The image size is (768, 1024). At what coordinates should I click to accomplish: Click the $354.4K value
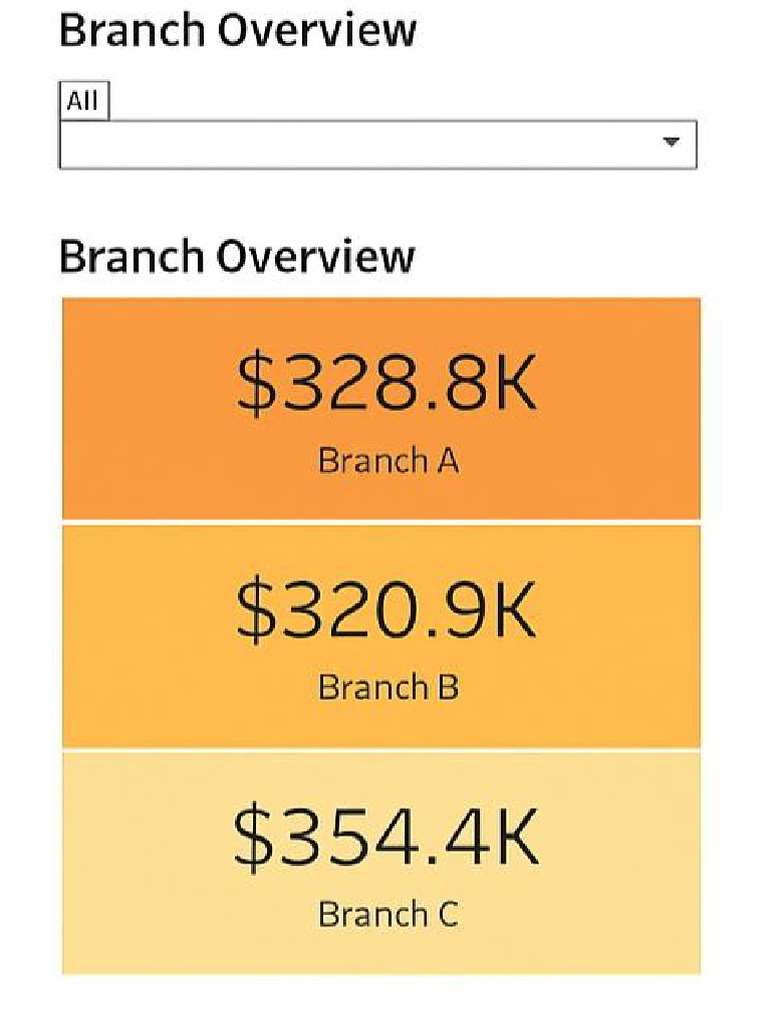pyautogui.click(x=387, y=837)
